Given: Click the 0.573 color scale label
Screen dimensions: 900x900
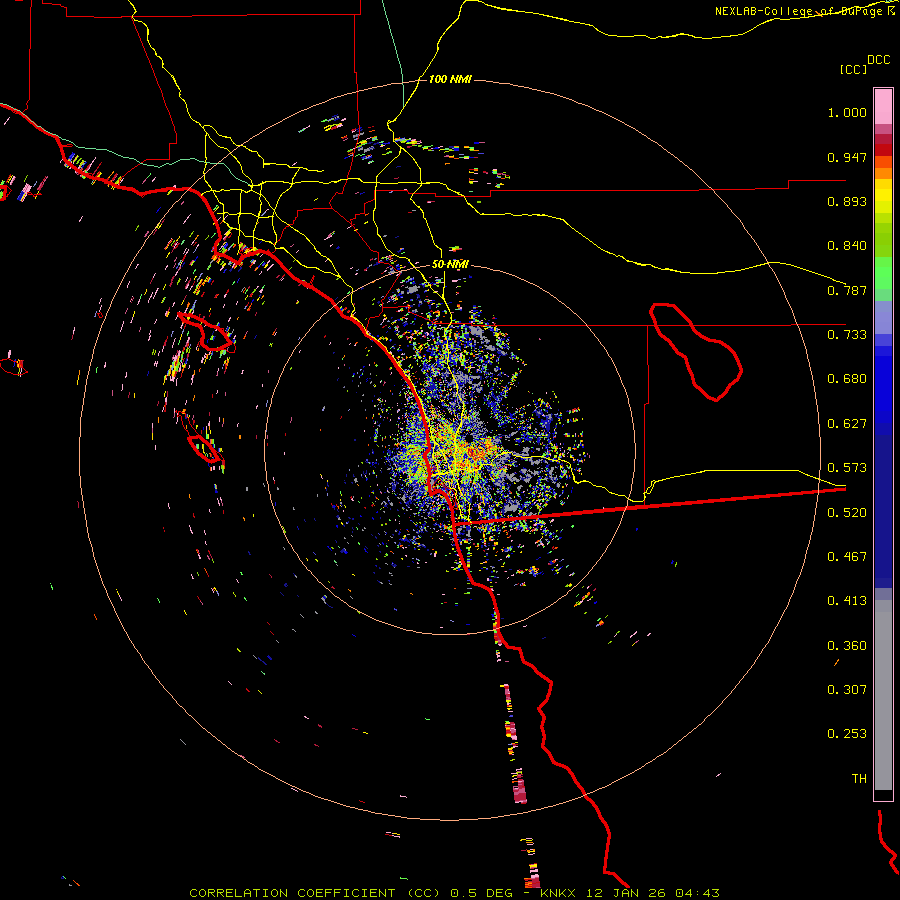Looking at the screenshot, I should tap(847, 468).
